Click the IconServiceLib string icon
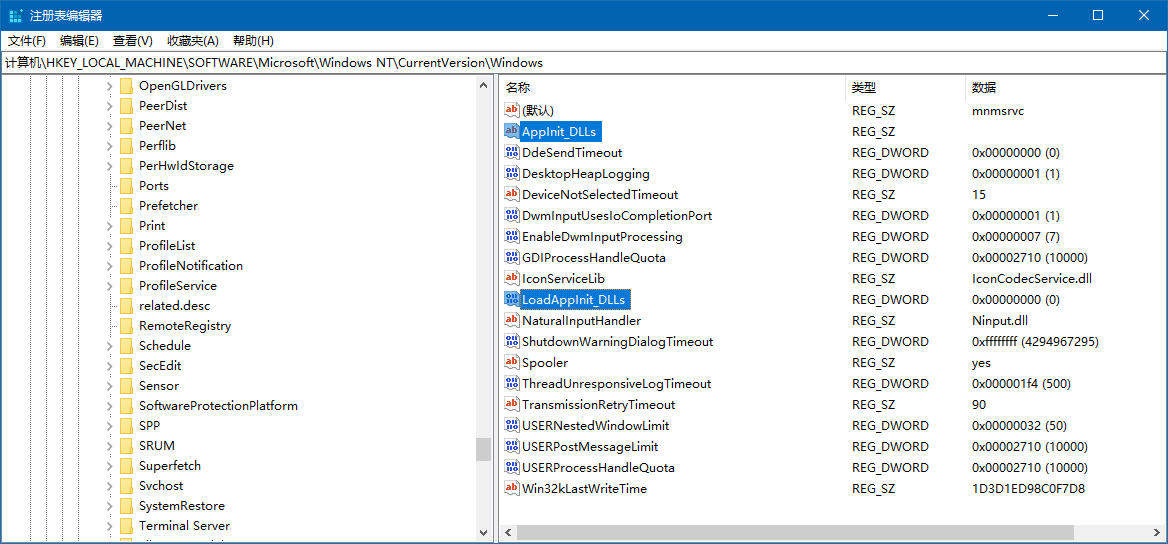1168x544 pixels. (512, 279)
